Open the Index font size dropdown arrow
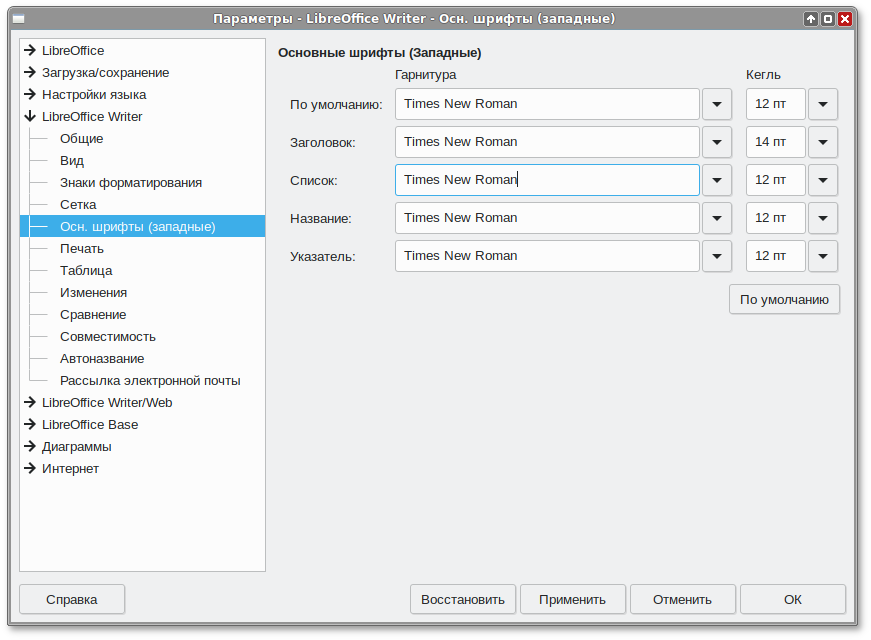 (822, 256)
